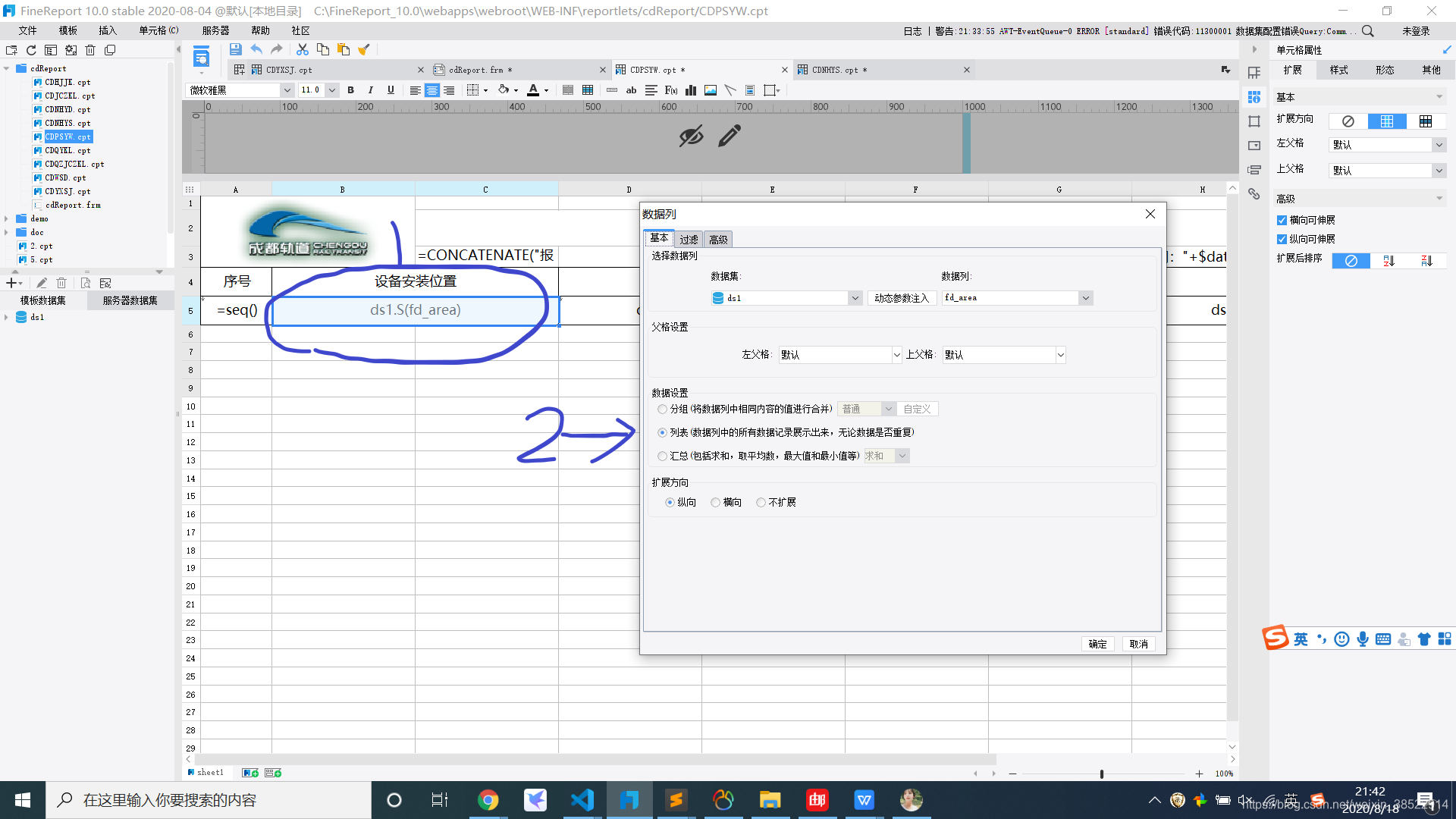Click the insert formula Fx icon

(670, 90)
